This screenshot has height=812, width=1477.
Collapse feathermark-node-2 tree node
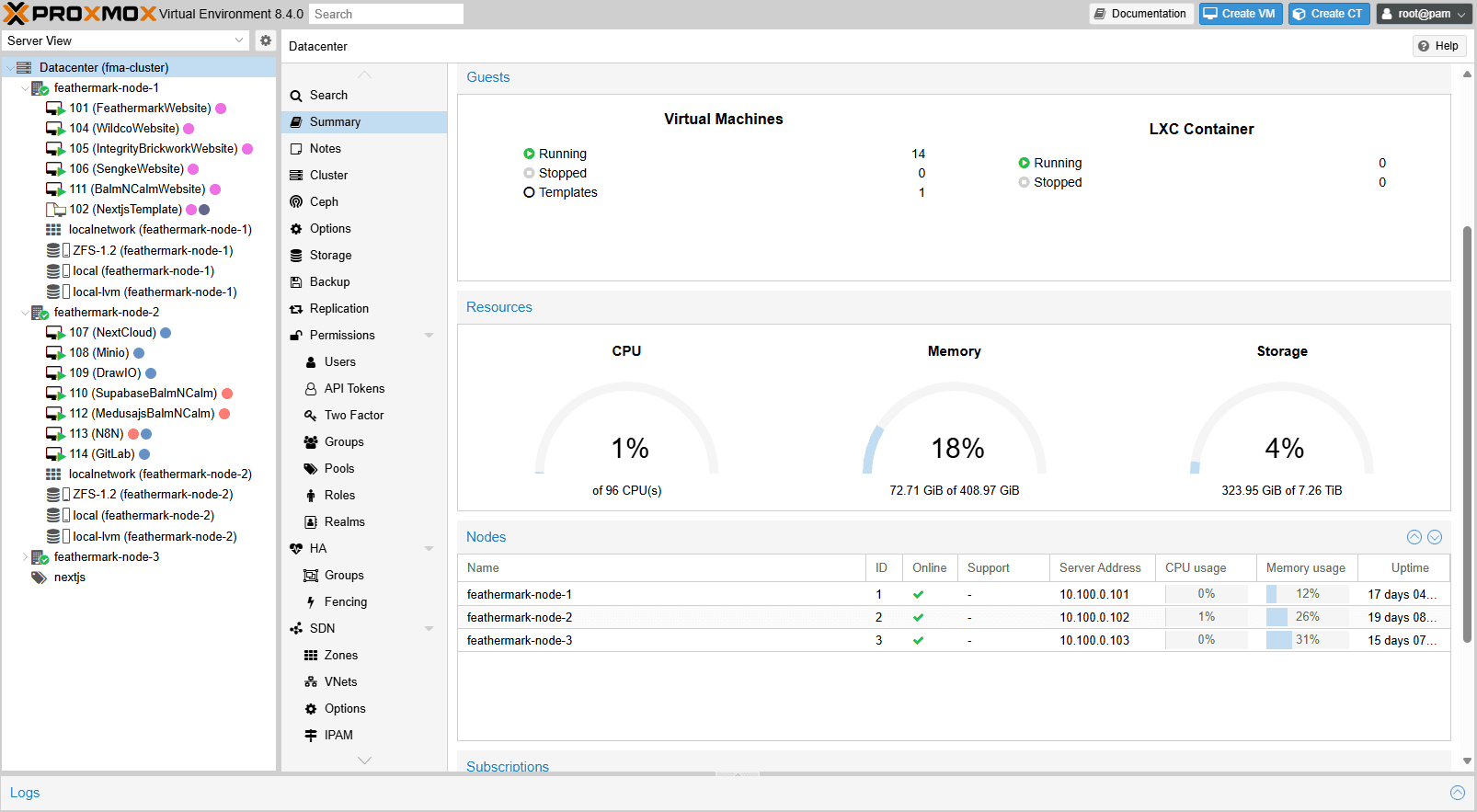pyautogui.click(x=25, y=313)
